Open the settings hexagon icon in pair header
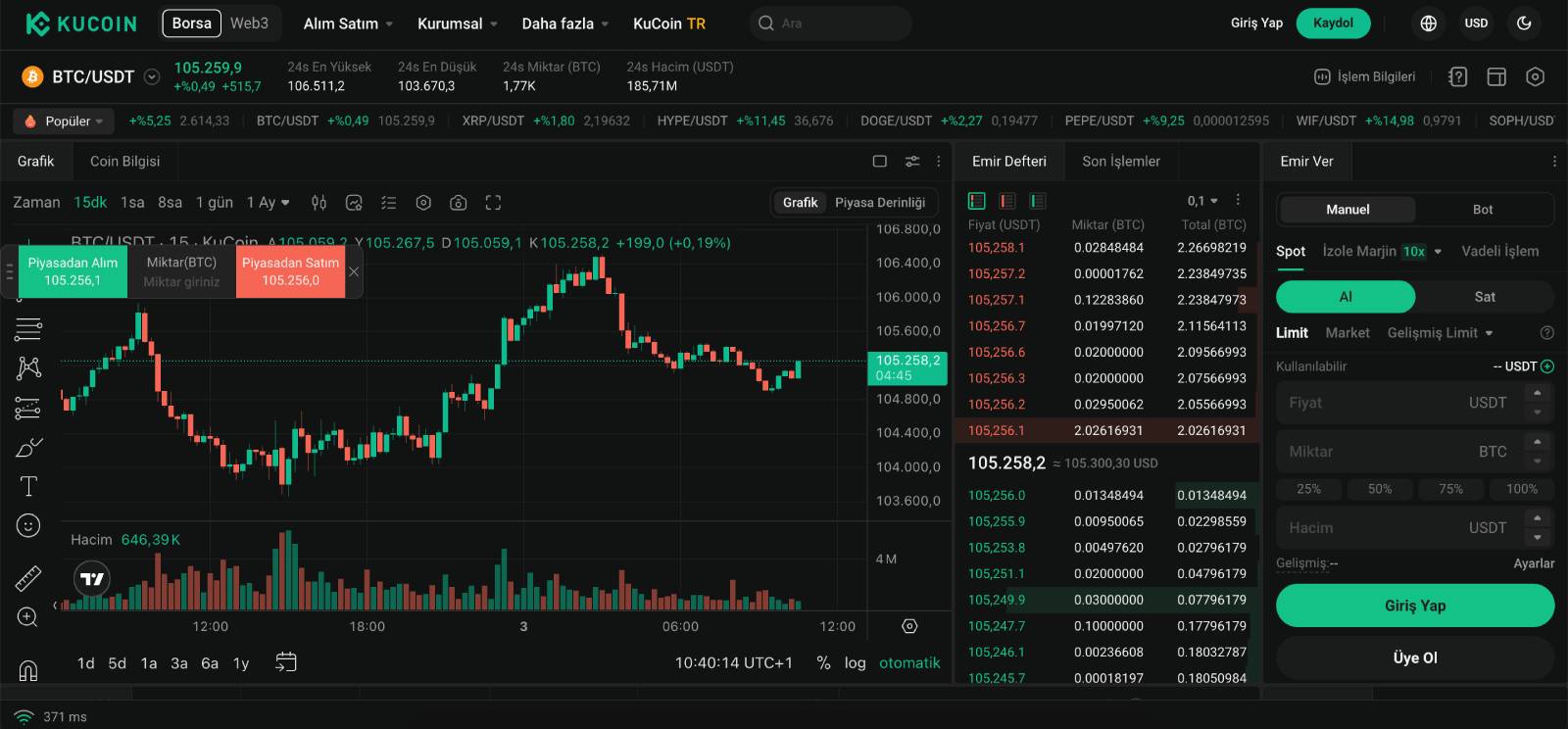 tap(1536, 76)
